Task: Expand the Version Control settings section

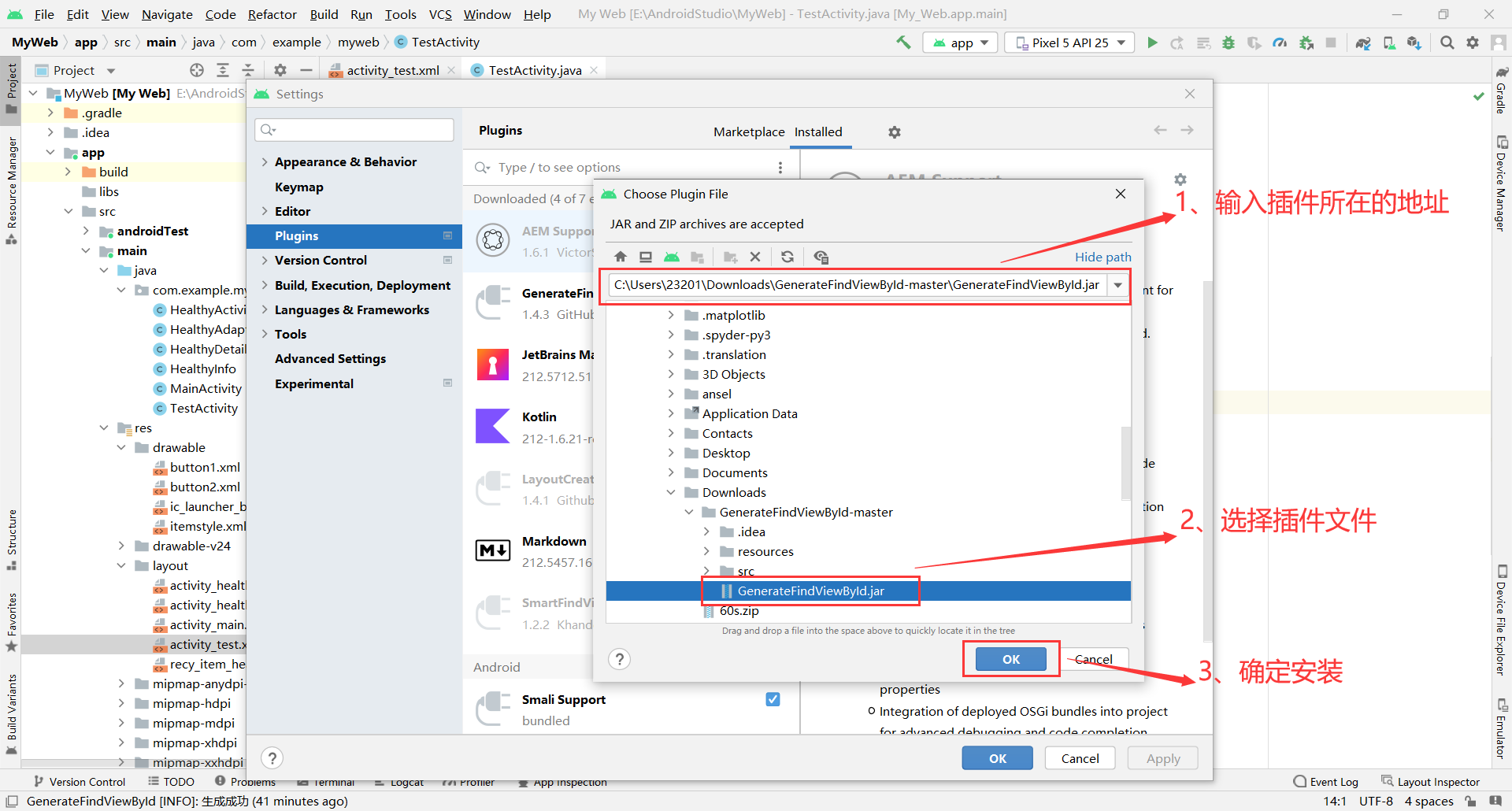Action: pos(265,260)
